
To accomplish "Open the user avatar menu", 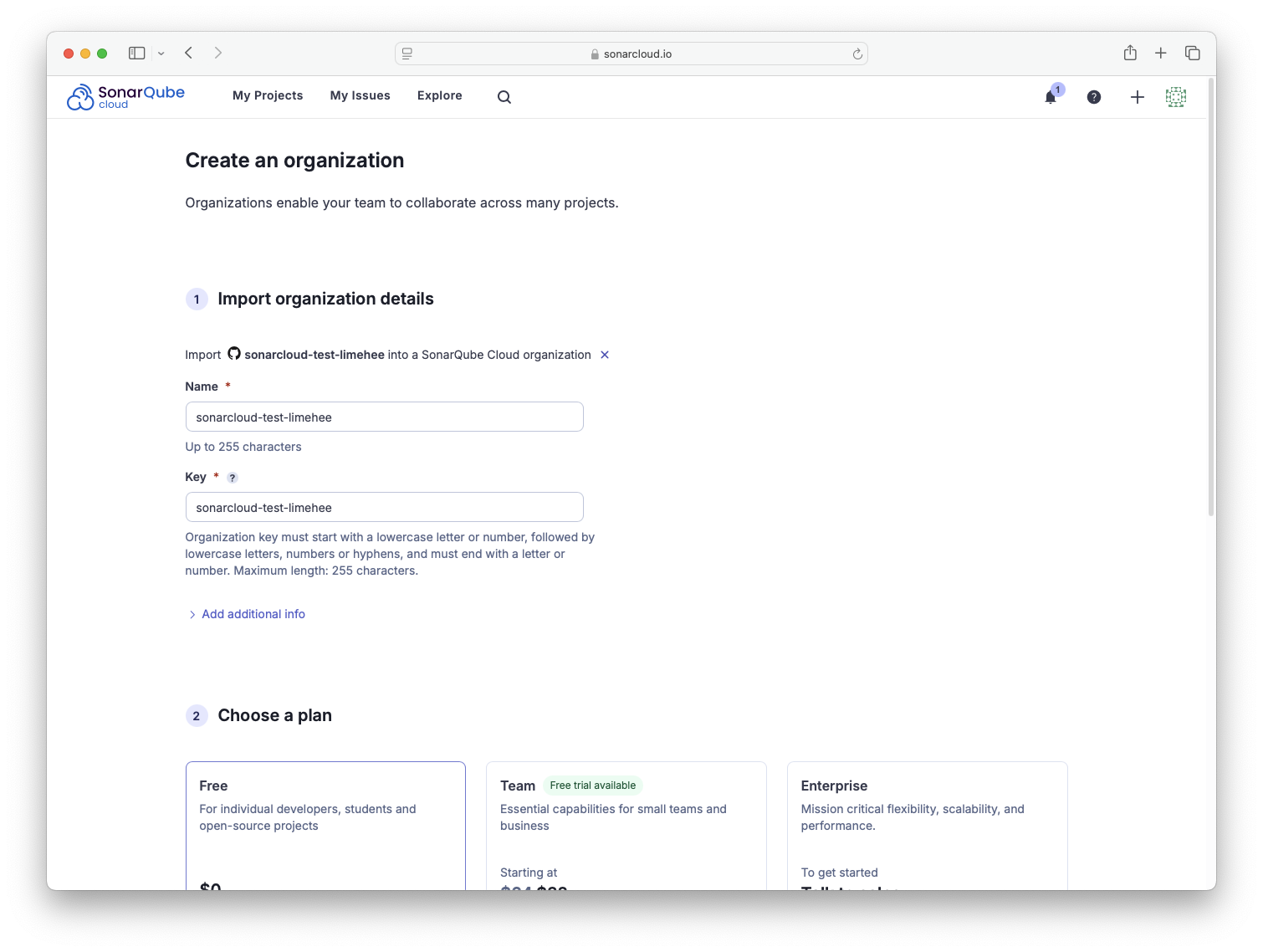I will pyautogui.click(x=1176, y=97).
